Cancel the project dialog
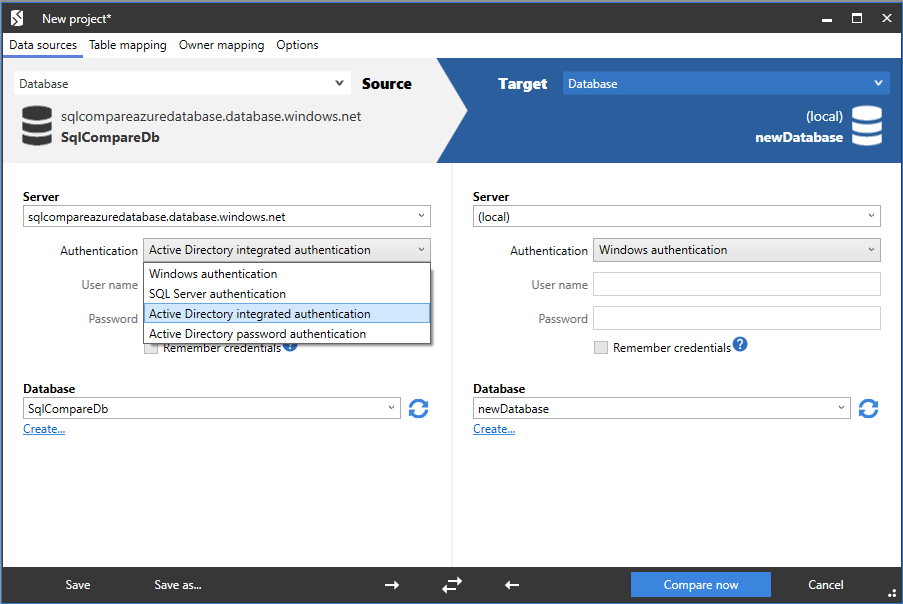903x604 pixels. [x=826, y=585]
